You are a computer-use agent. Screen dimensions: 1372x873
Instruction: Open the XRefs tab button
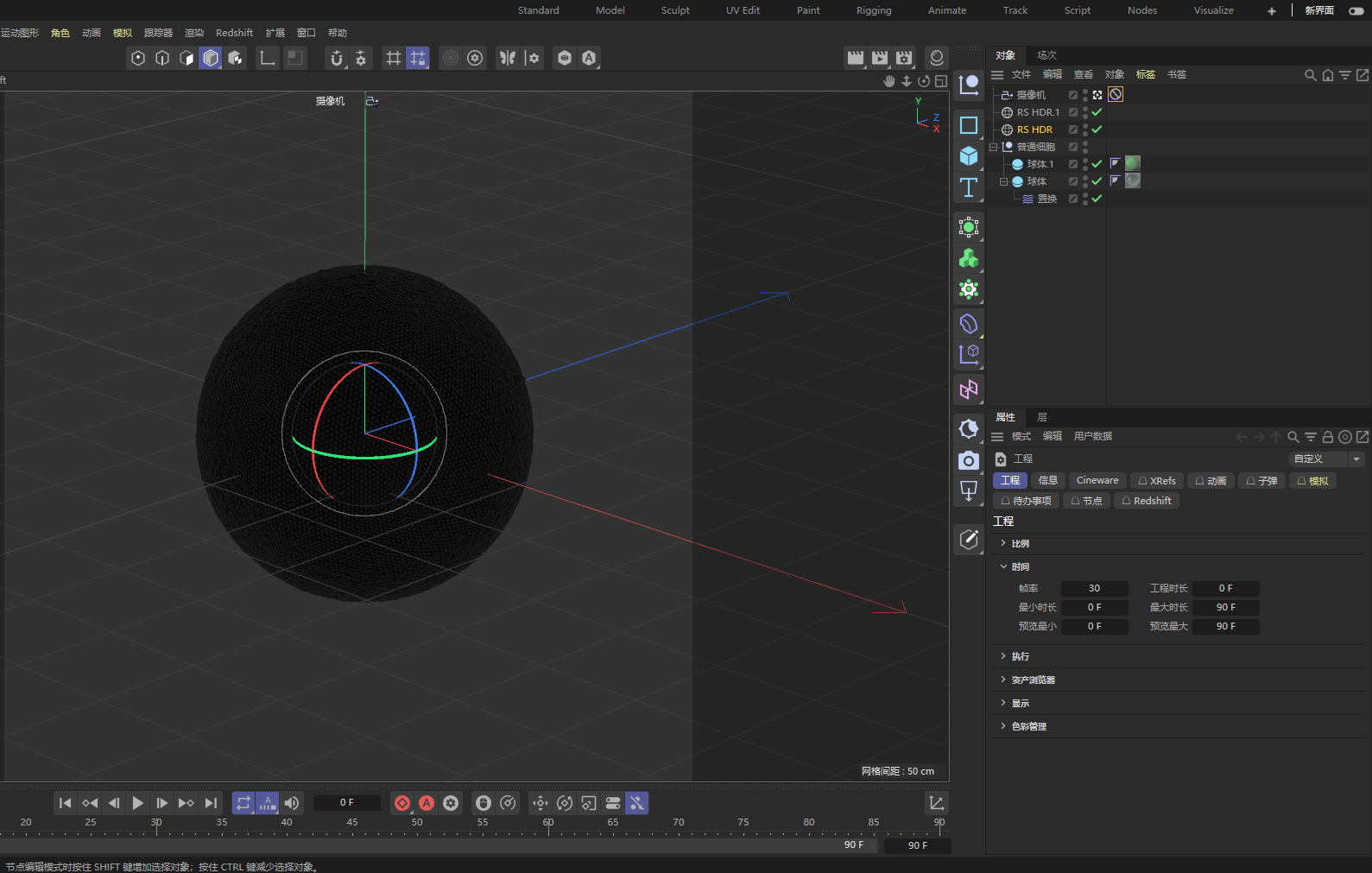click(1157, 481)
